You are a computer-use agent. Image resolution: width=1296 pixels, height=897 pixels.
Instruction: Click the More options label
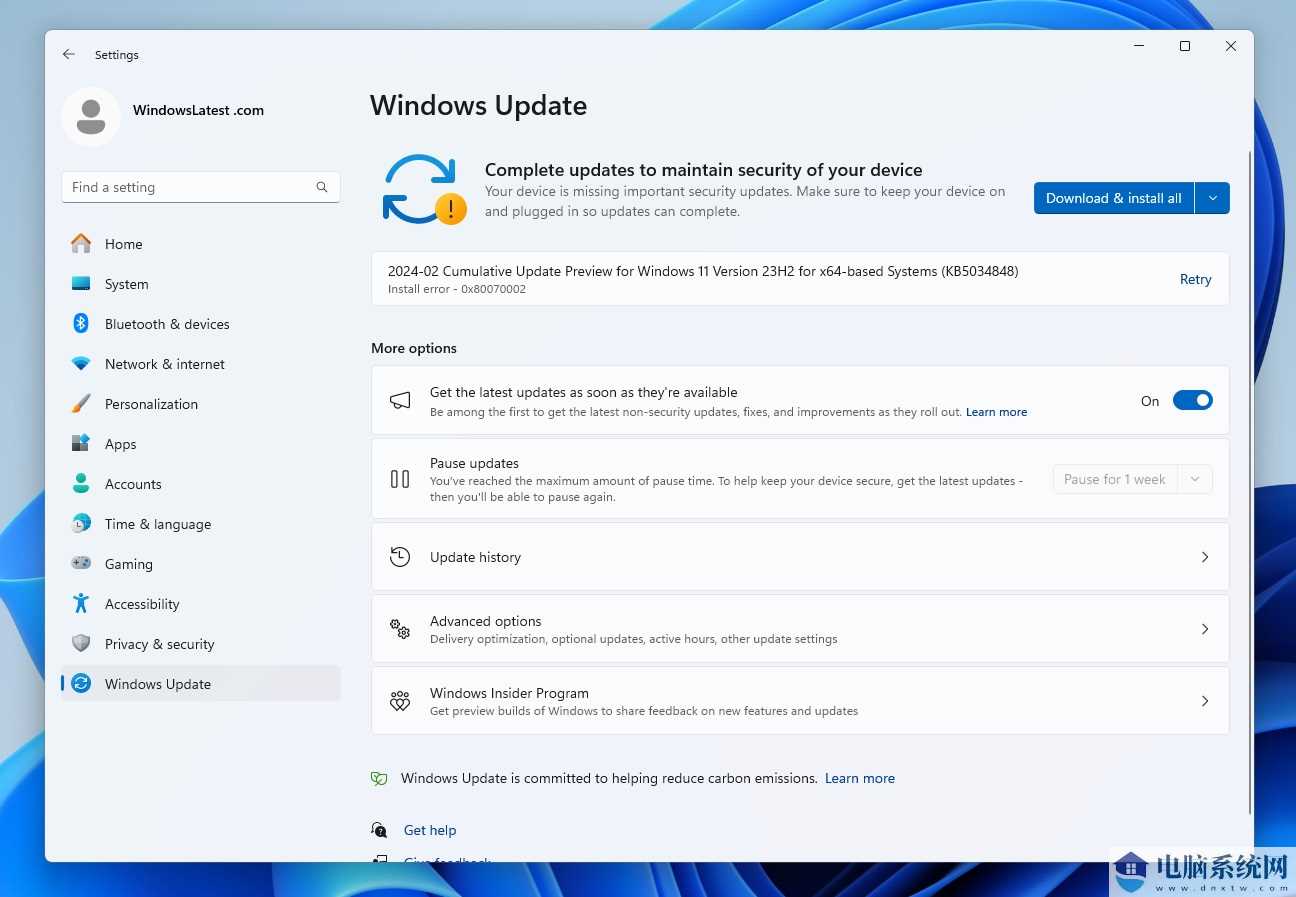point(414,348)
